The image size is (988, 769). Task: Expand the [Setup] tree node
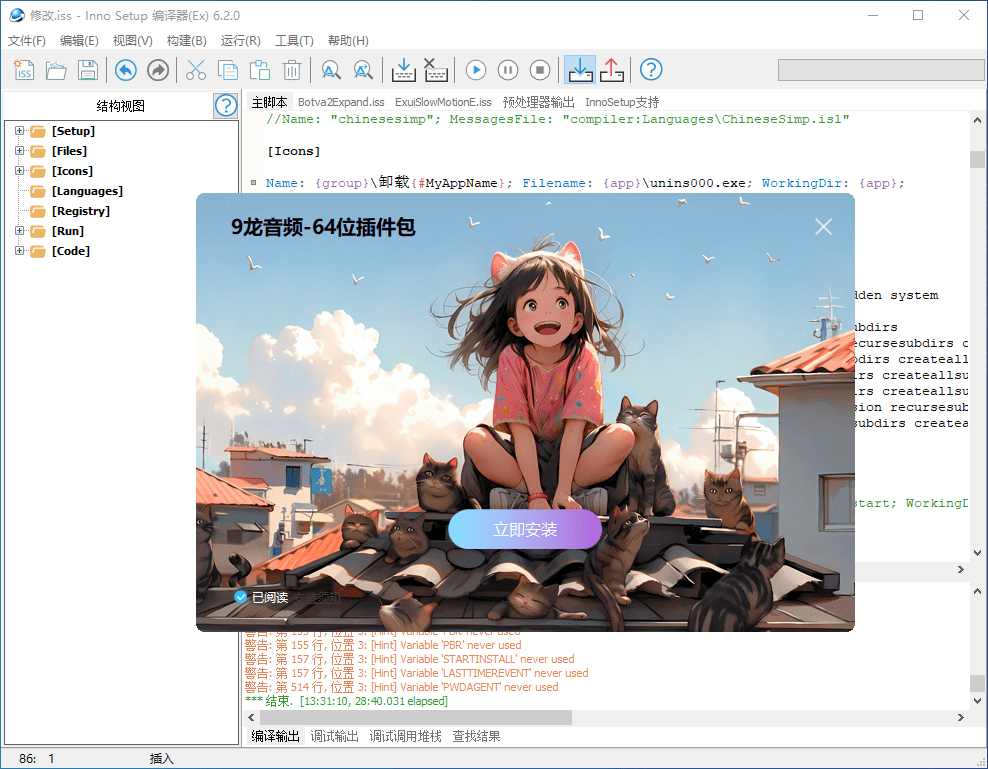pos(19,131)
